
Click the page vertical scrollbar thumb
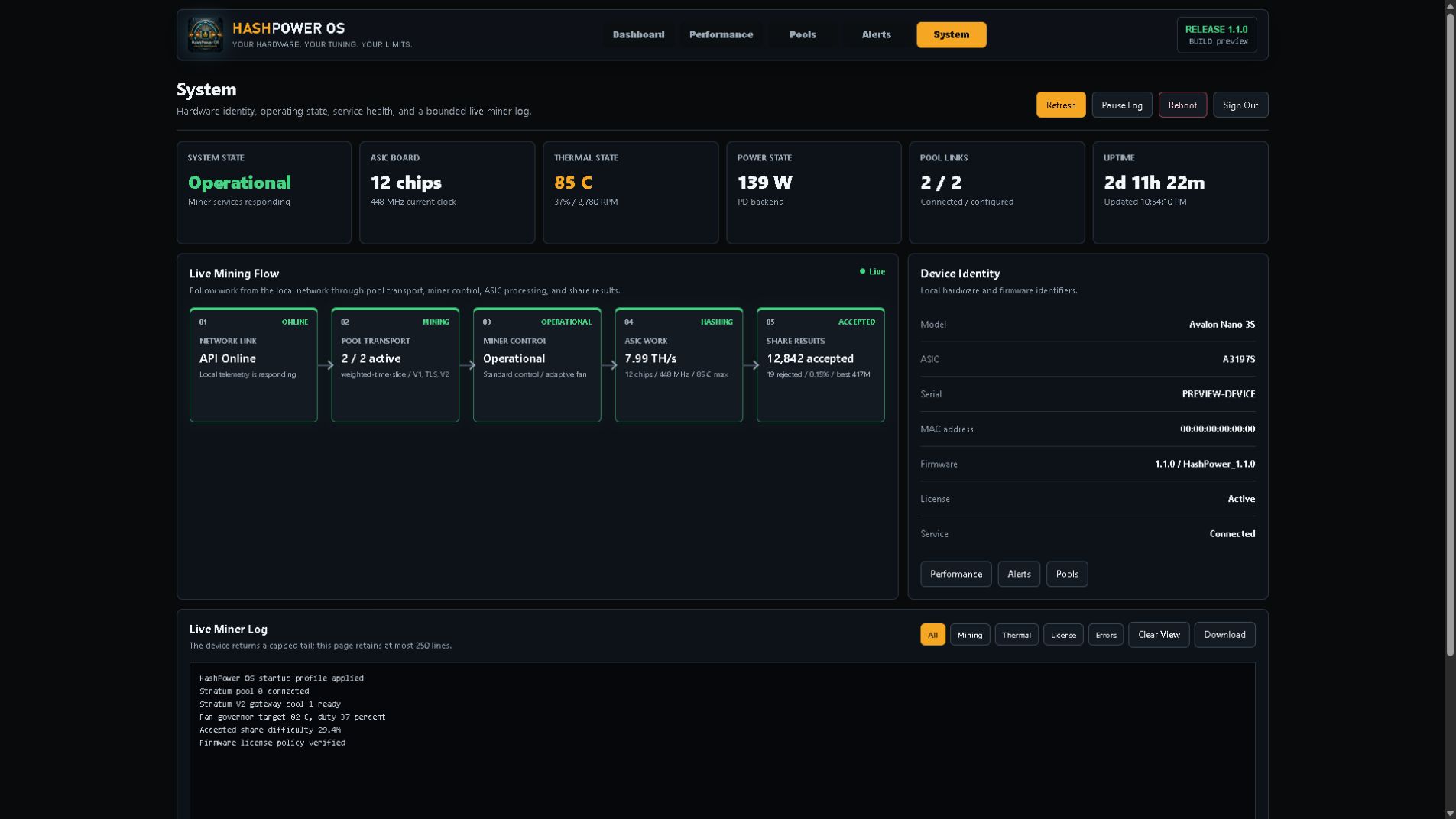click(x=1450, y=333)
